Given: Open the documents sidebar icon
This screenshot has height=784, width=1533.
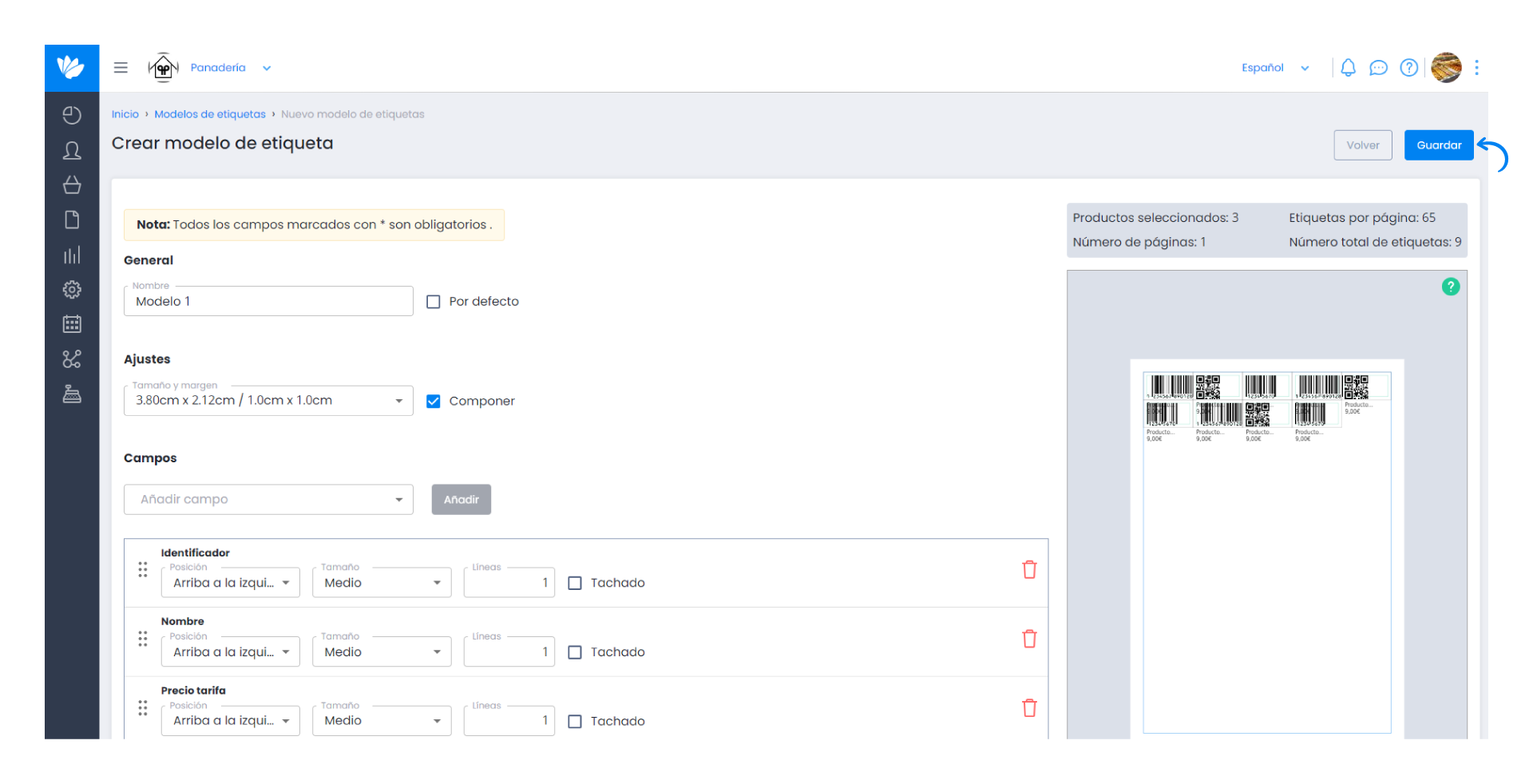Looking at the screenshot, I should 72,220.
